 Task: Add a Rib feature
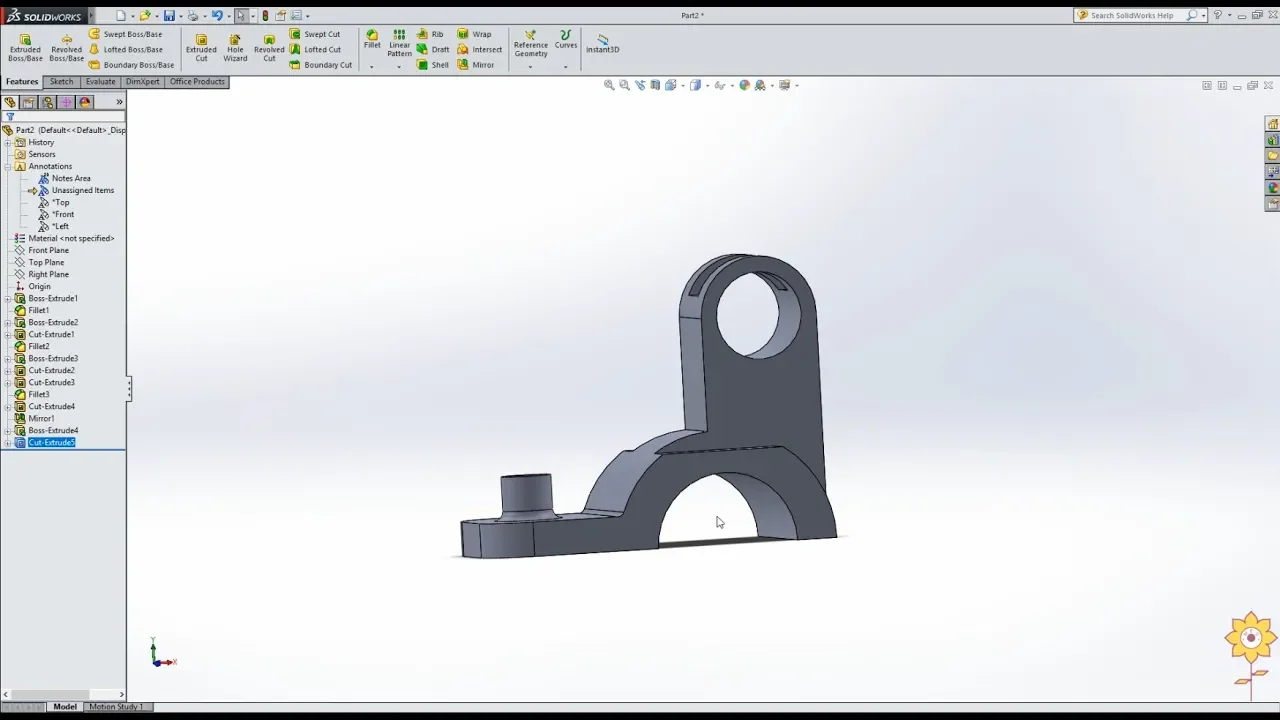(x=430, y=34)
